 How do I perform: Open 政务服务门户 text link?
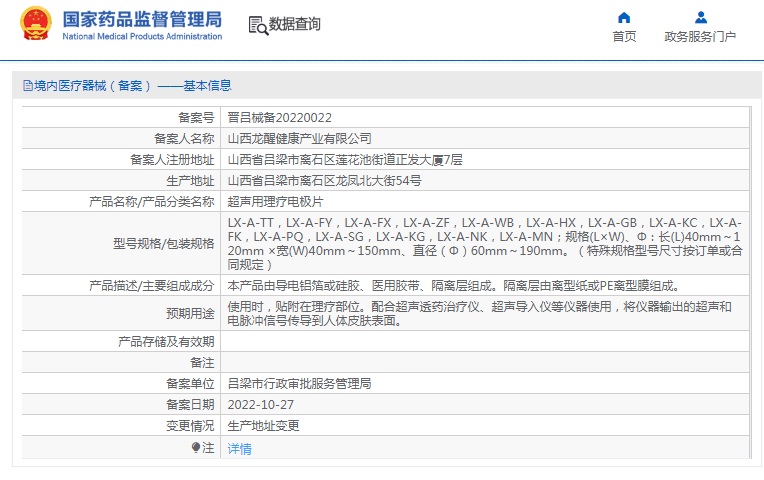pyautogui.click(x=700, y=37)
